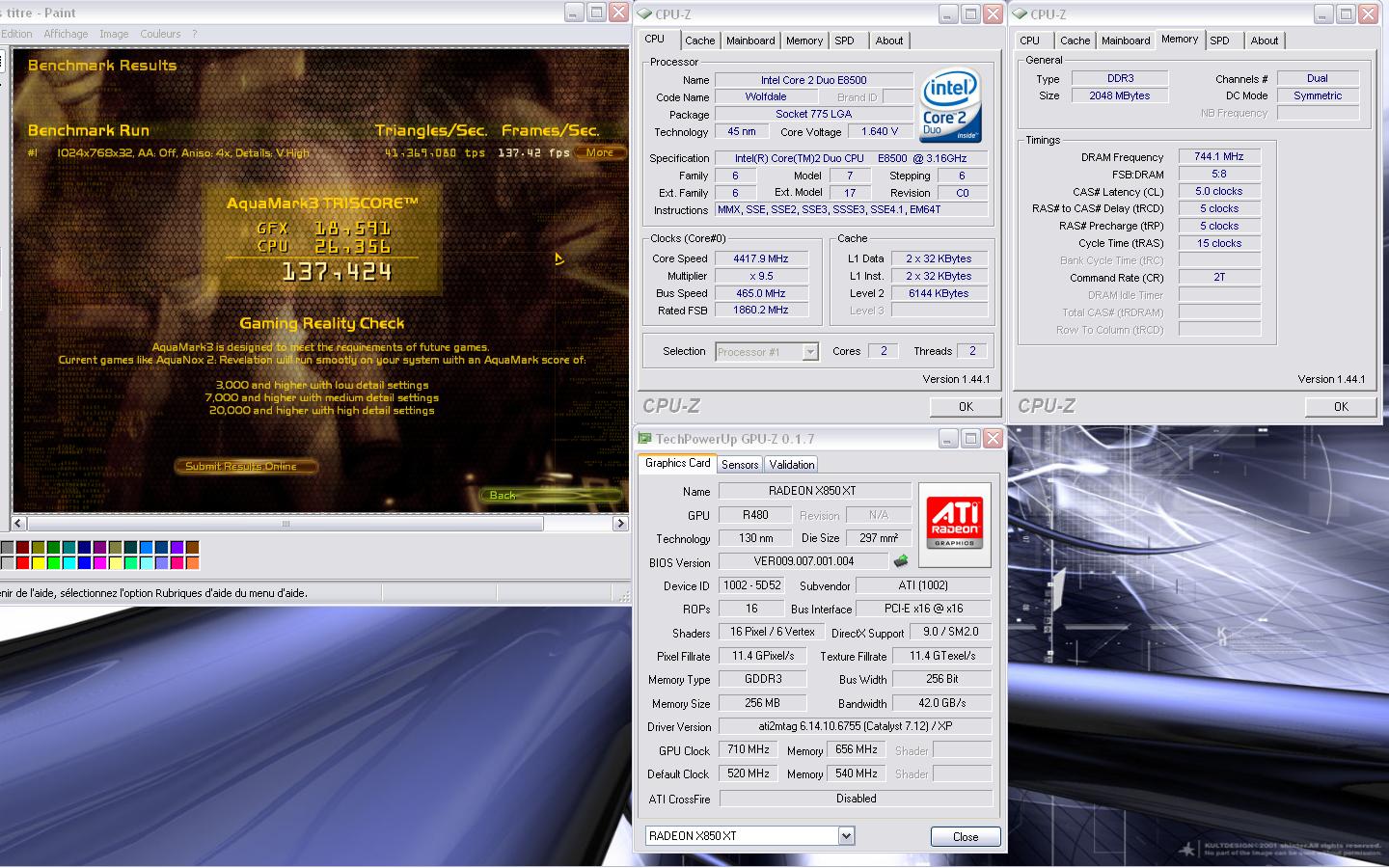This screenshot has height=868, width=1389.
Task: Click the Intel Core 2 Duo logo
Action: pos(950,104)
